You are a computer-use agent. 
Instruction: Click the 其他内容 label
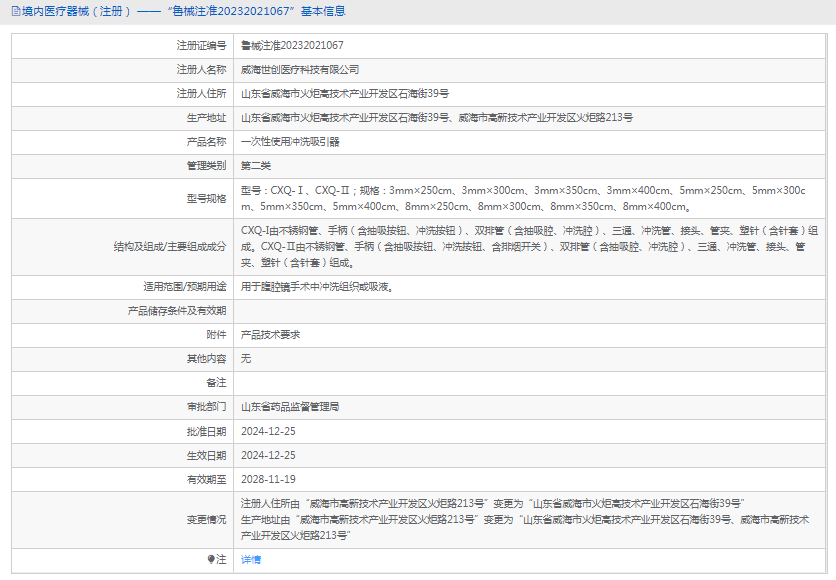click(x=206, y=359)
